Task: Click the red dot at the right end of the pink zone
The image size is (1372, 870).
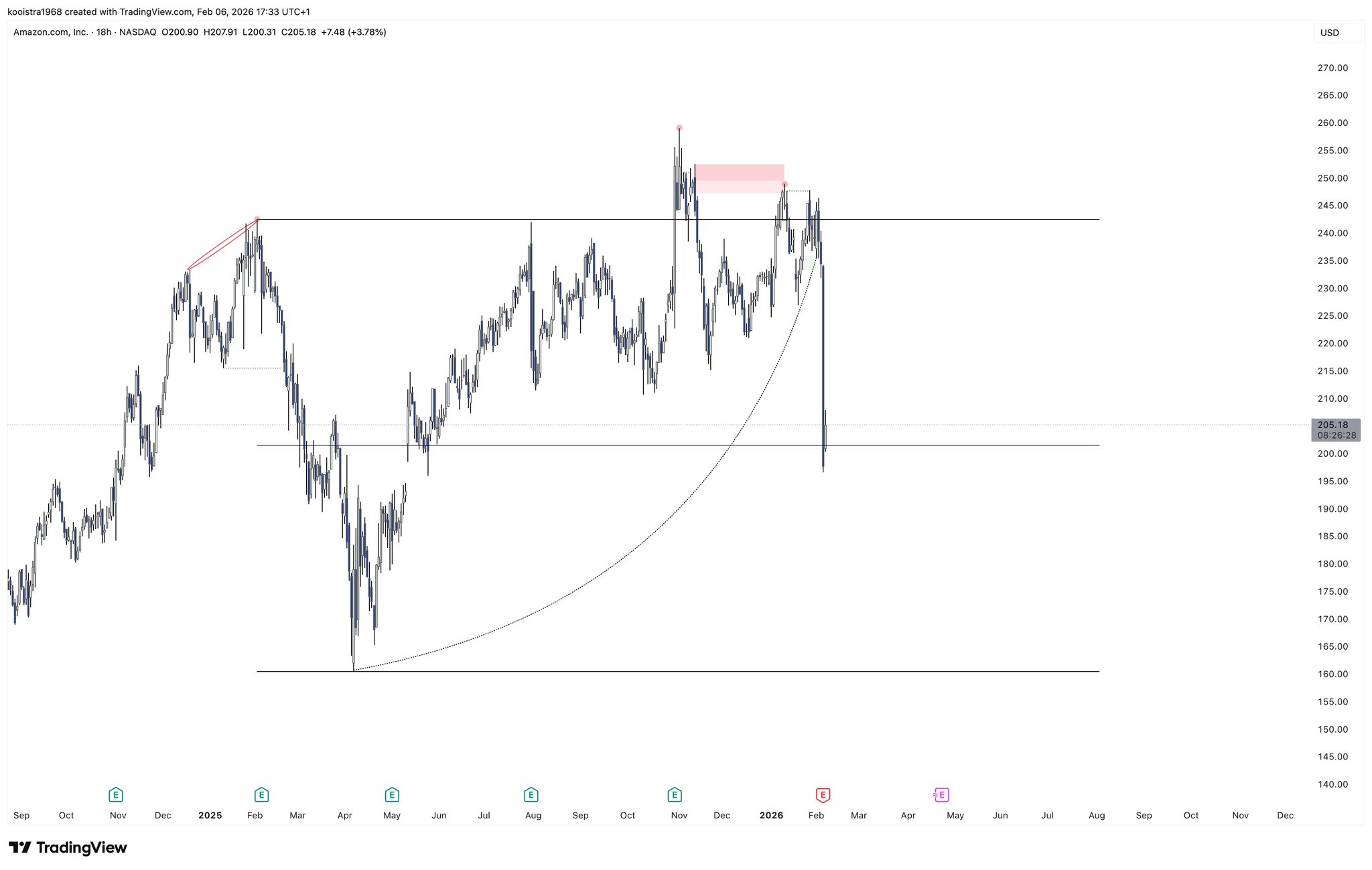Action: click(784, 184)
